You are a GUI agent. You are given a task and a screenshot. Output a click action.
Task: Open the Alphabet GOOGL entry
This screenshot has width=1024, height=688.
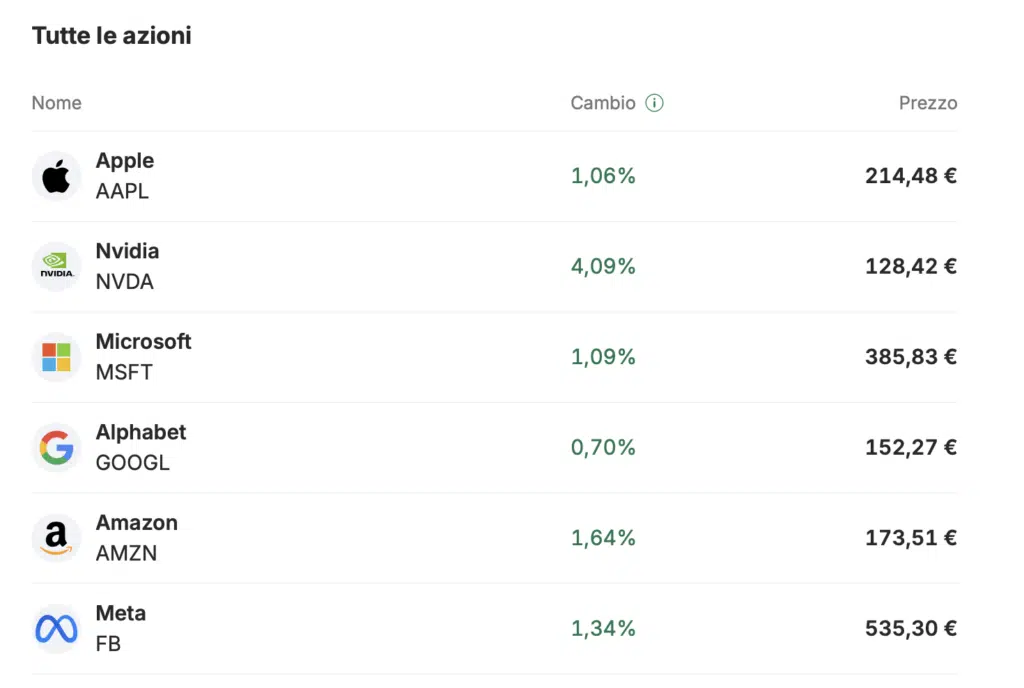tap(140, 448)
